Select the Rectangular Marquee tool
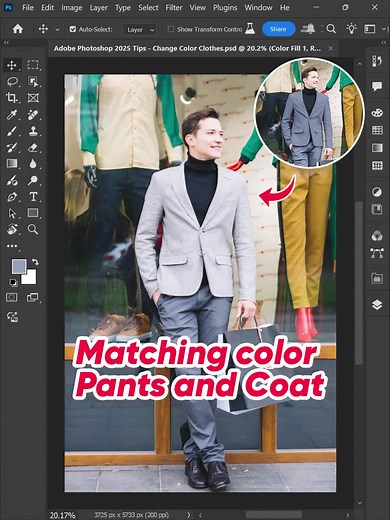The height and width of the screenshot is (520, 390). (33, 65)
